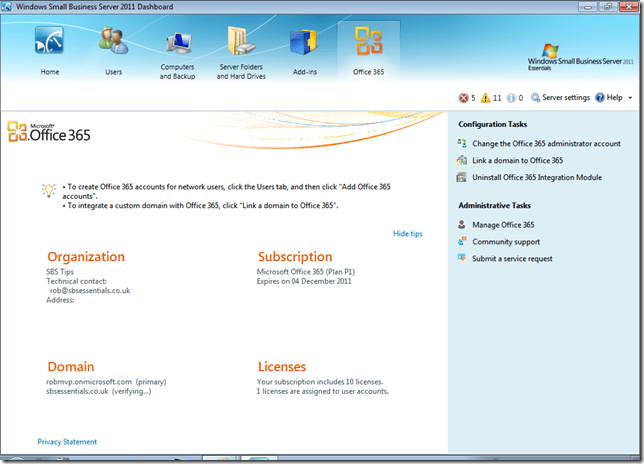The height and width of the screenshot is (464, 644).
Task: Click the red critical alerts icon
Action: click(463, 98)
